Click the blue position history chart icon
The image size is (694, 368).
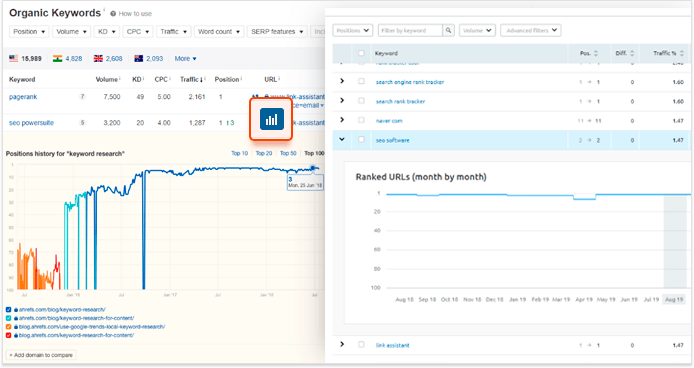pyautogui.click(x=271, y=119)
